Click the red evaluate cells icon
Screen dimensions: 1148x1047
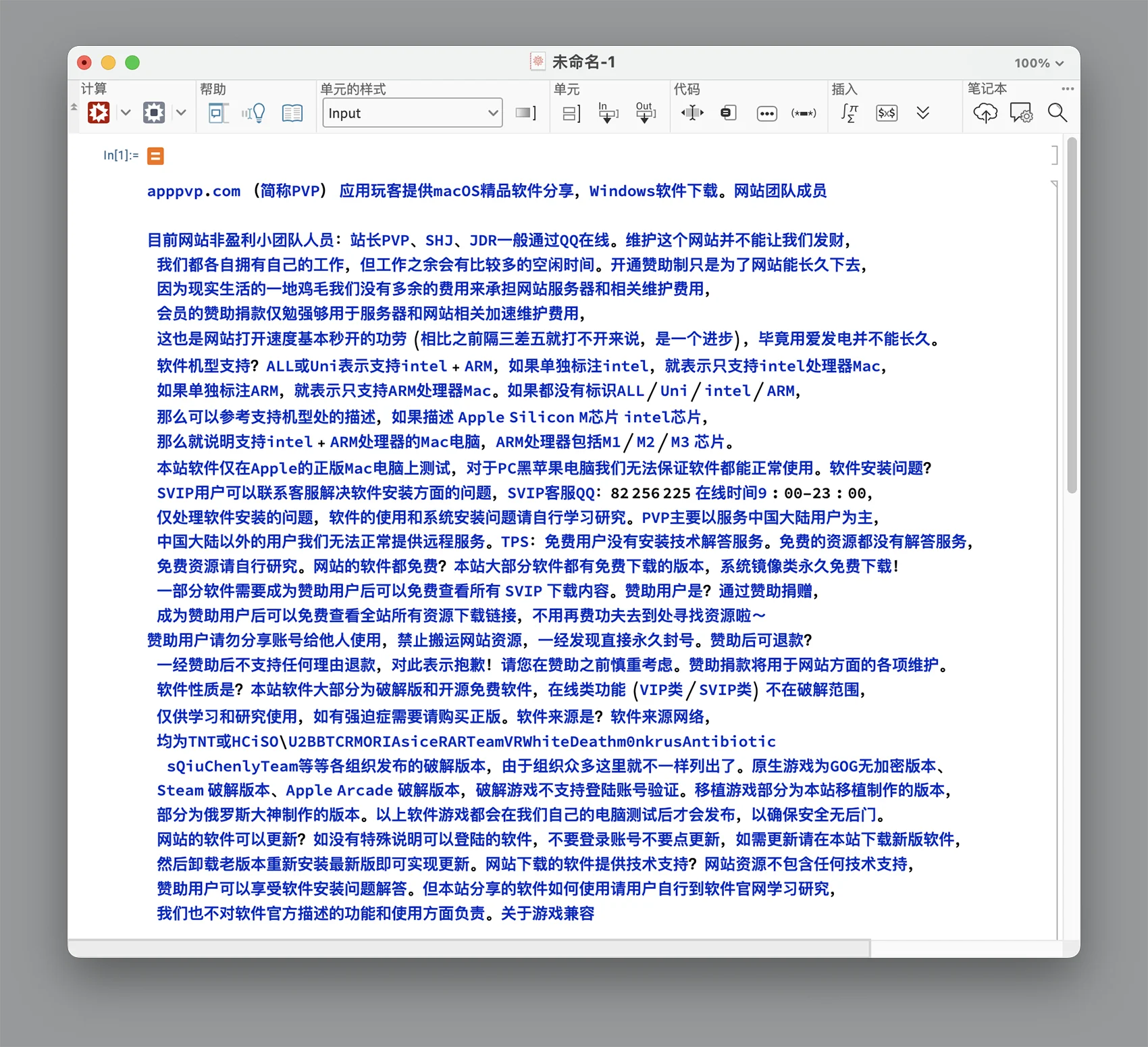pos(99,113)
